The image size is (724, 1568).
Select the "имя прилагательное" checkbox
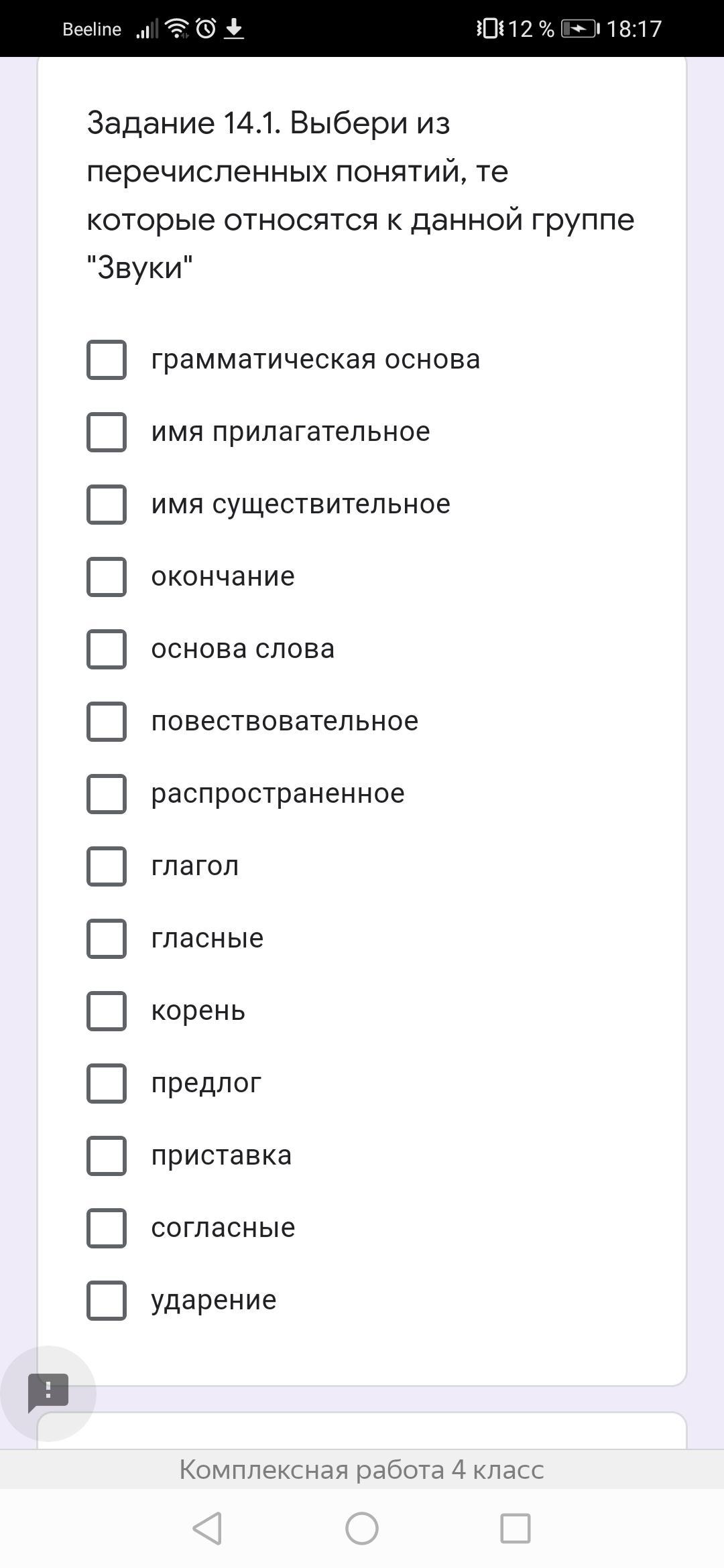[x=107, y=432]
